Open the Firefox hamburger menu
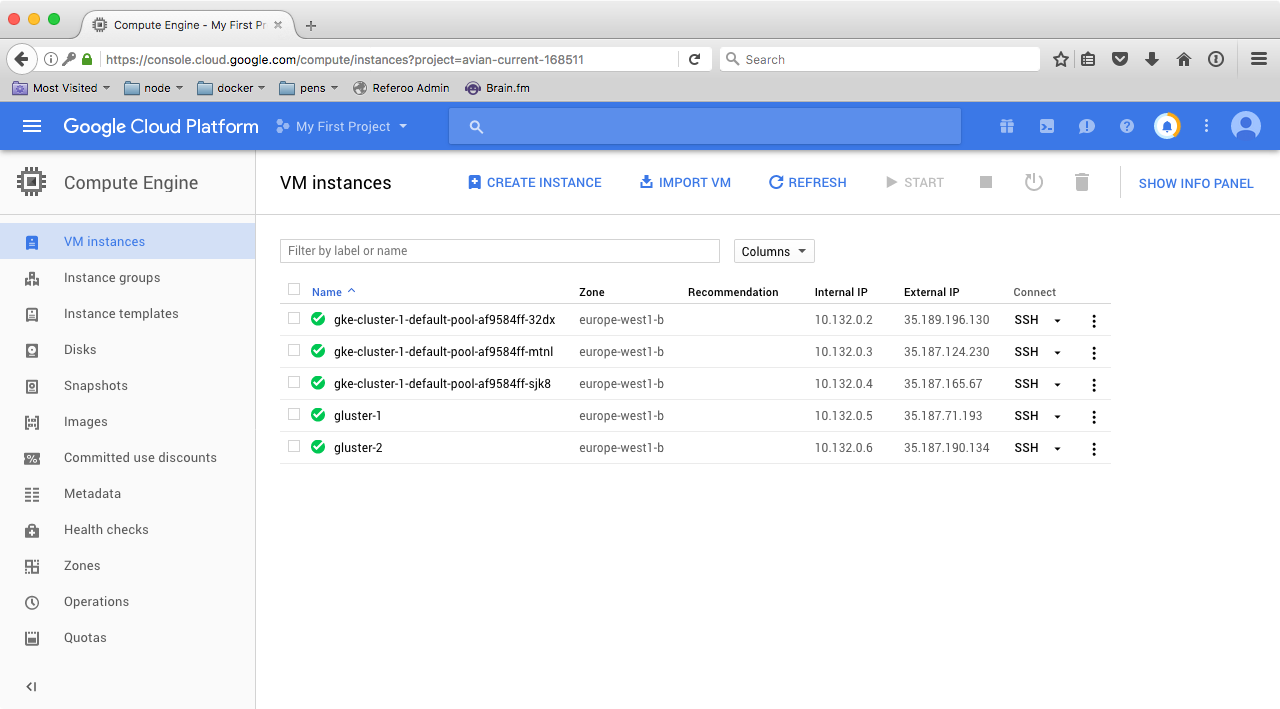The height and width of the screenshot is (709, 1280). pos(1259,59)
